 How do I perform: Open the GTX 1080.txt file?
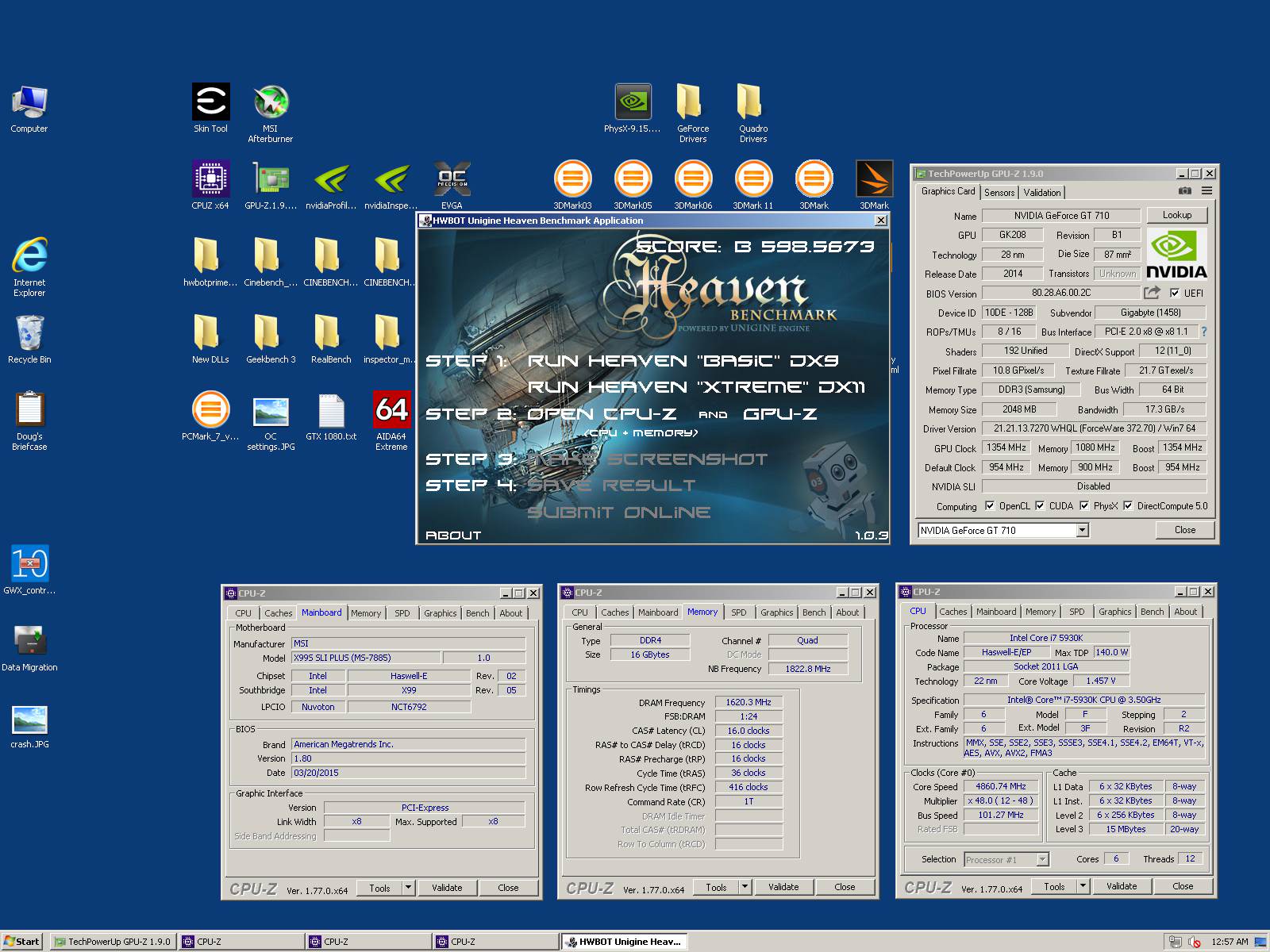click(331, 416)
